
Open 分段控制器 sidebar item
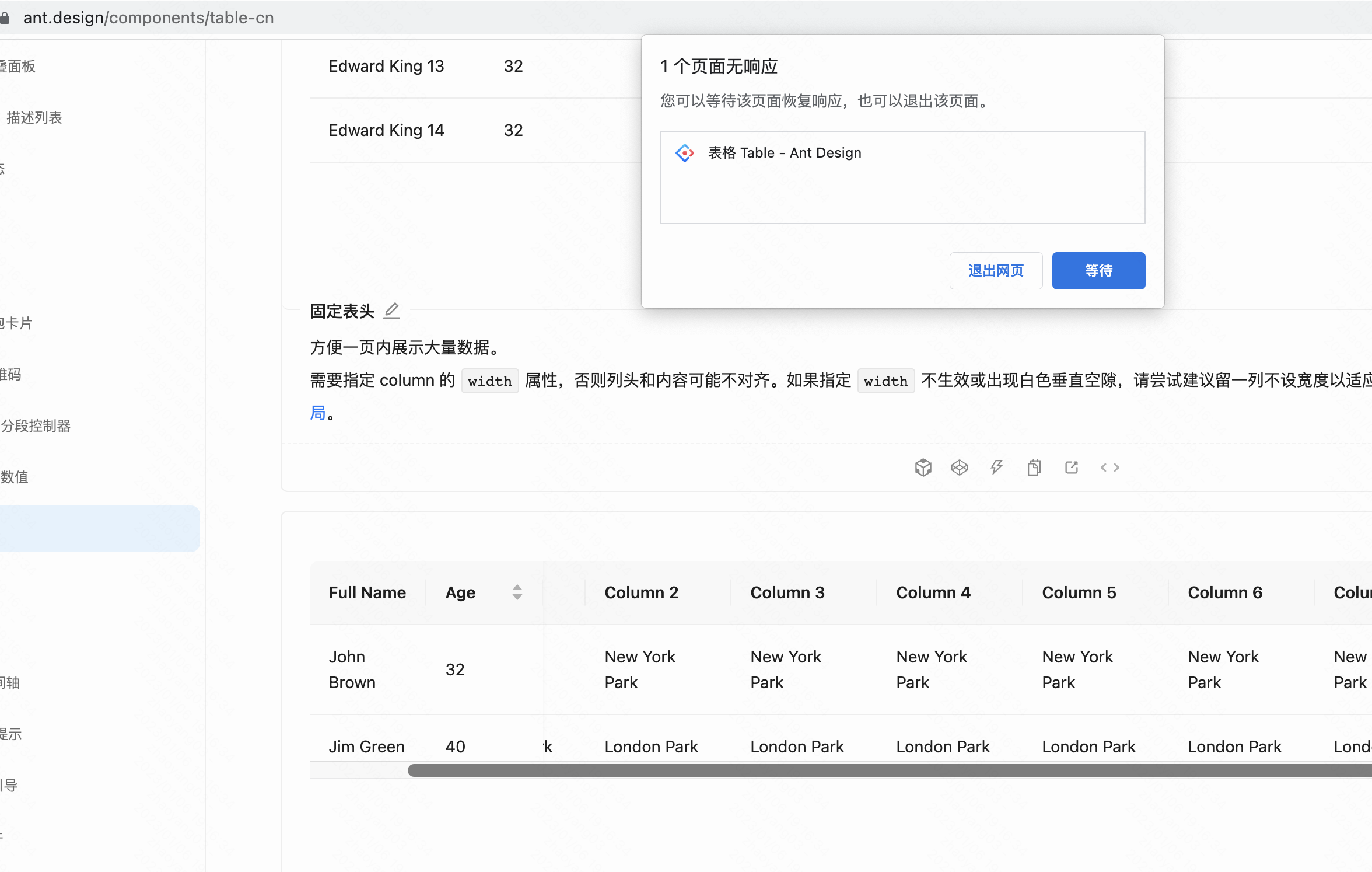[36, 426]
